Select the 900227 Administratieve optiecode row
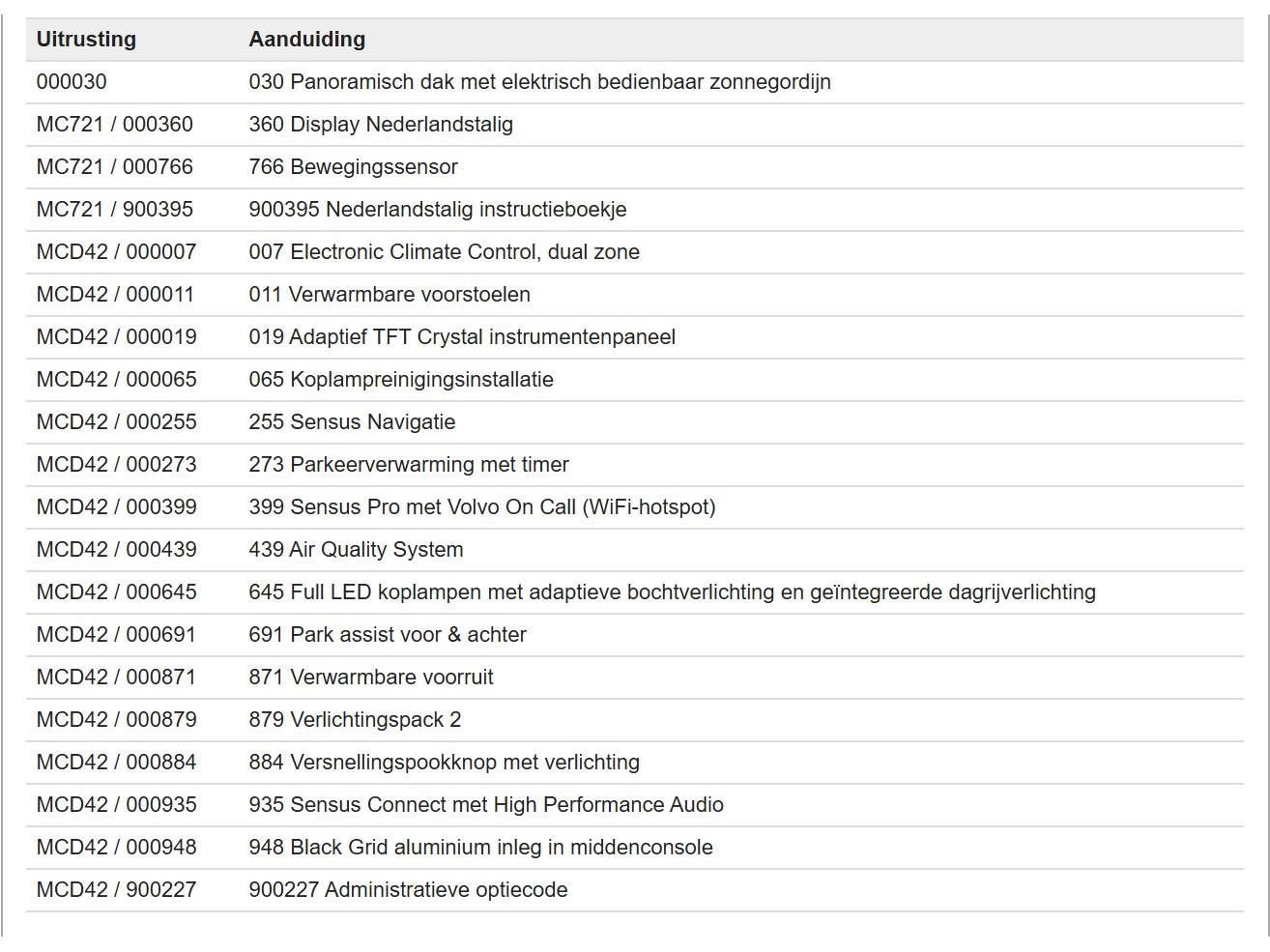The height and width of the screenshot is (952, 1270). (634, 890)
